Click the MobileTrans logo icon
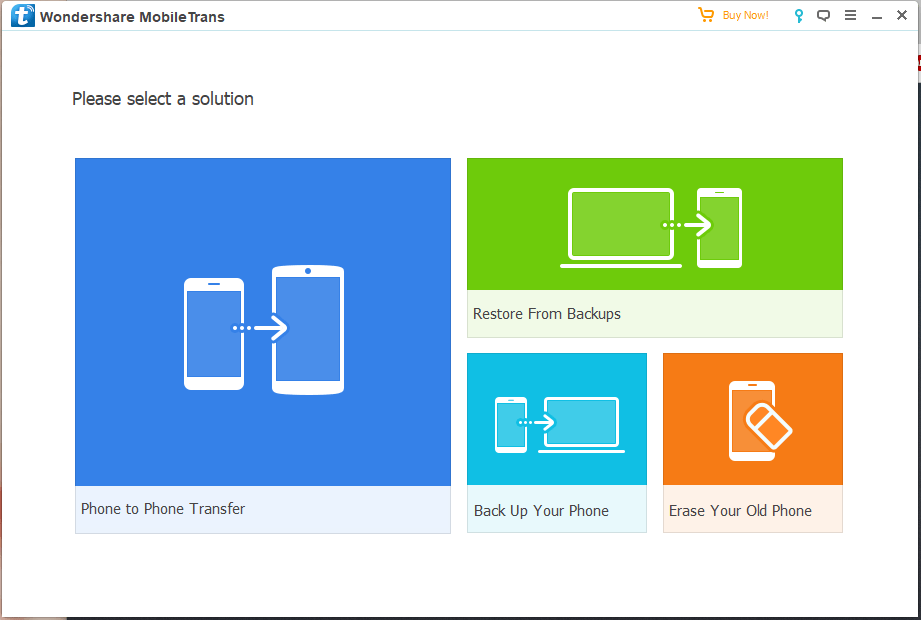 21,15
